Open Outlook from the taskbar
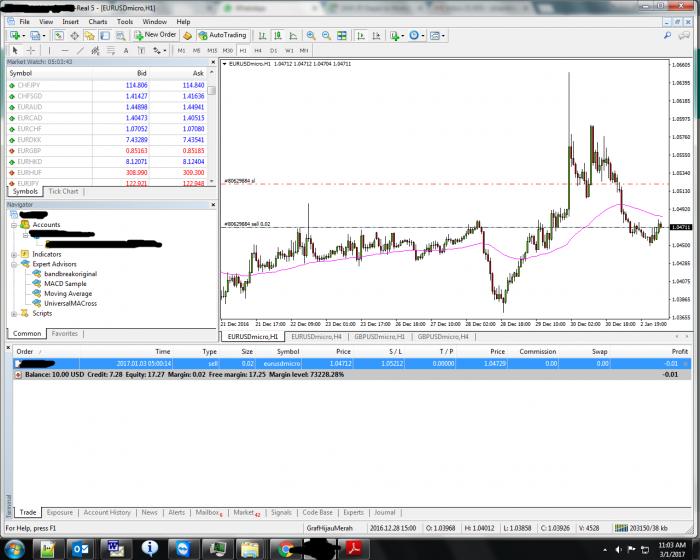700x560 pixels. pyautogui.click(x=80, y=548)
